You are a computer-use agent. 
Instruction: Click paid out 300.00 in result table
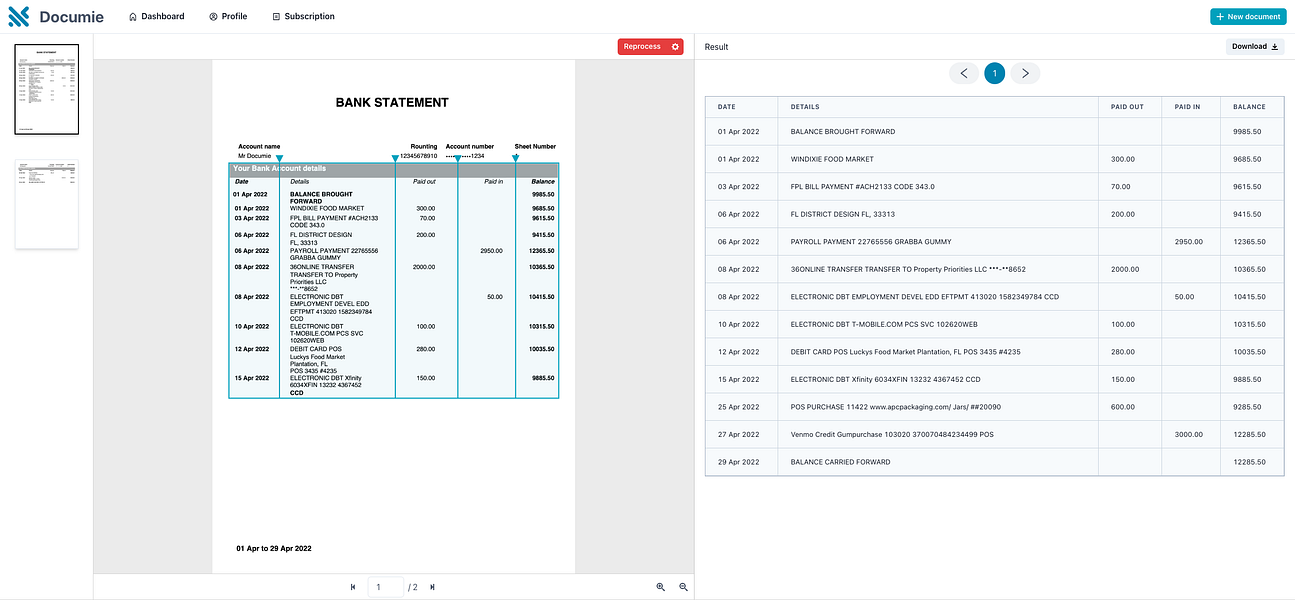(x=1122, y=159)
